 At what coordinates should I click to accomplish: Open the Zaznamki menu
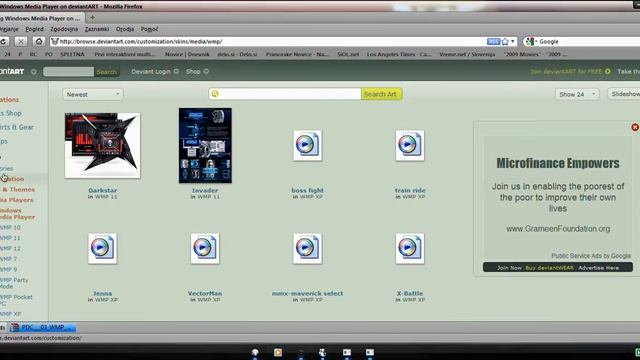tap(97, 29)
